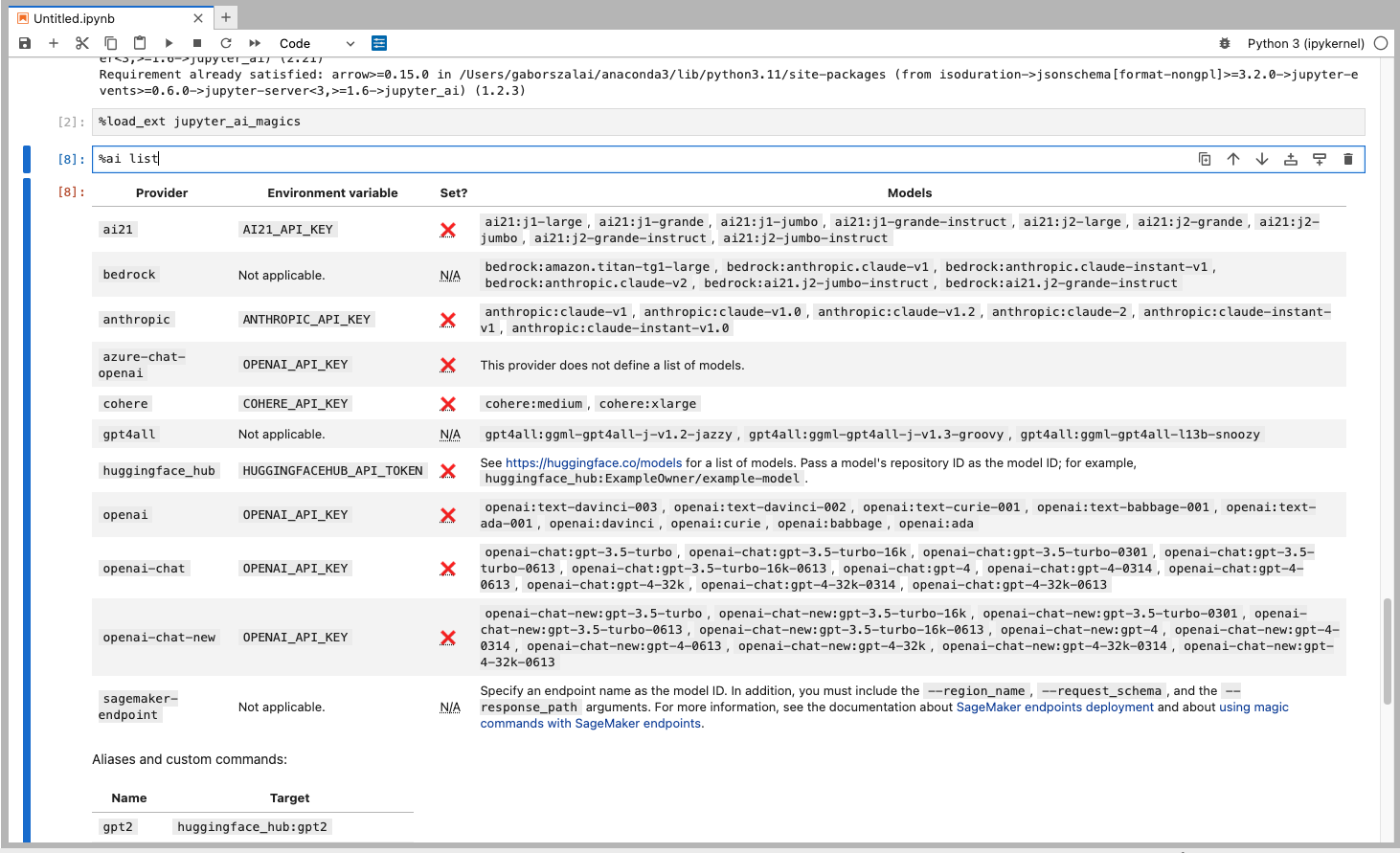Click the azure-chat-openai provider cell
Image resolution: width=1400 pixels, height=853 pixels.
143,365
